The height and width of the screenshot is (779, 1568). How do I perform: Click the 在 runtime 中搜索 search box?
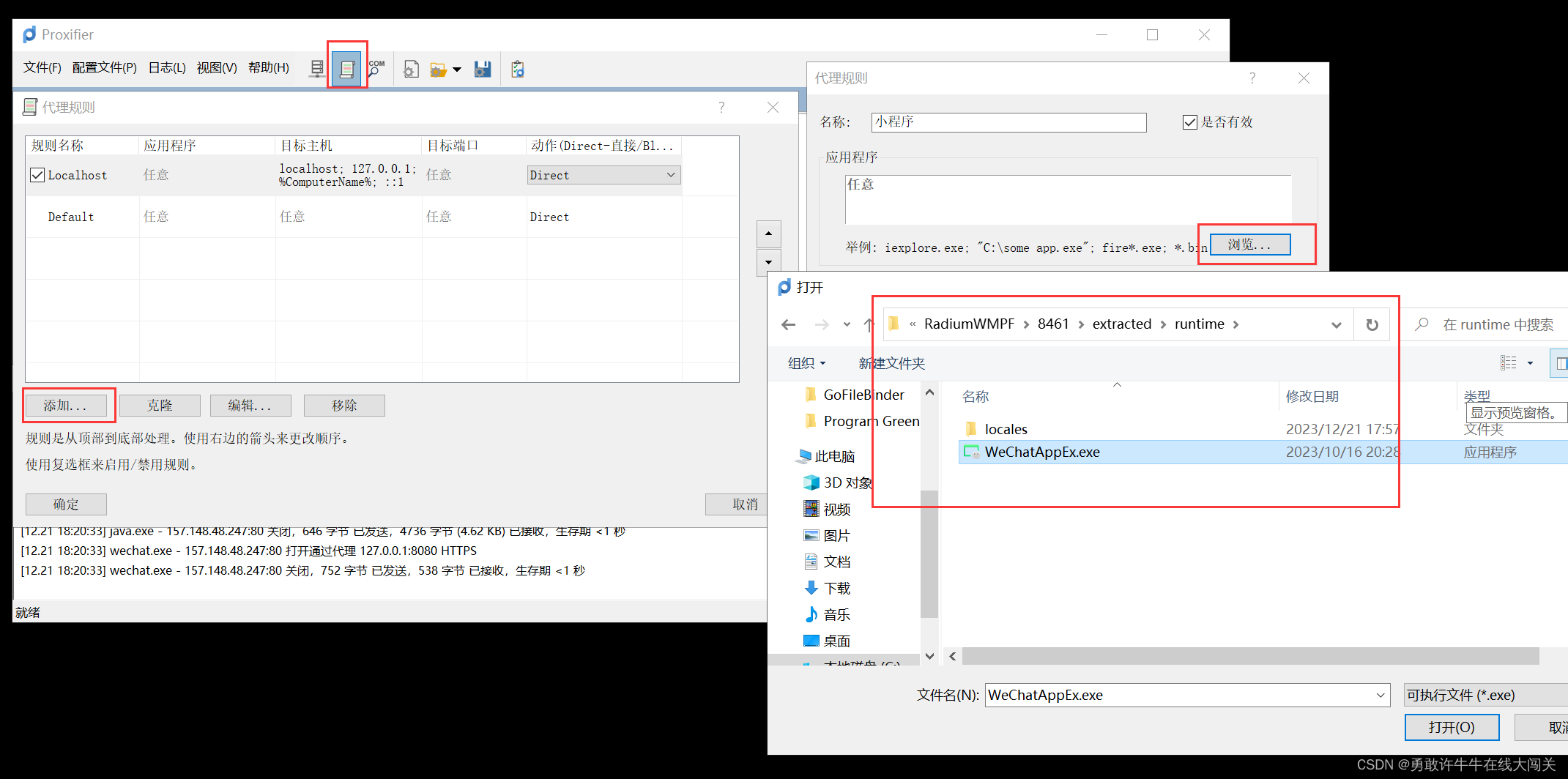pos(1485,325)
